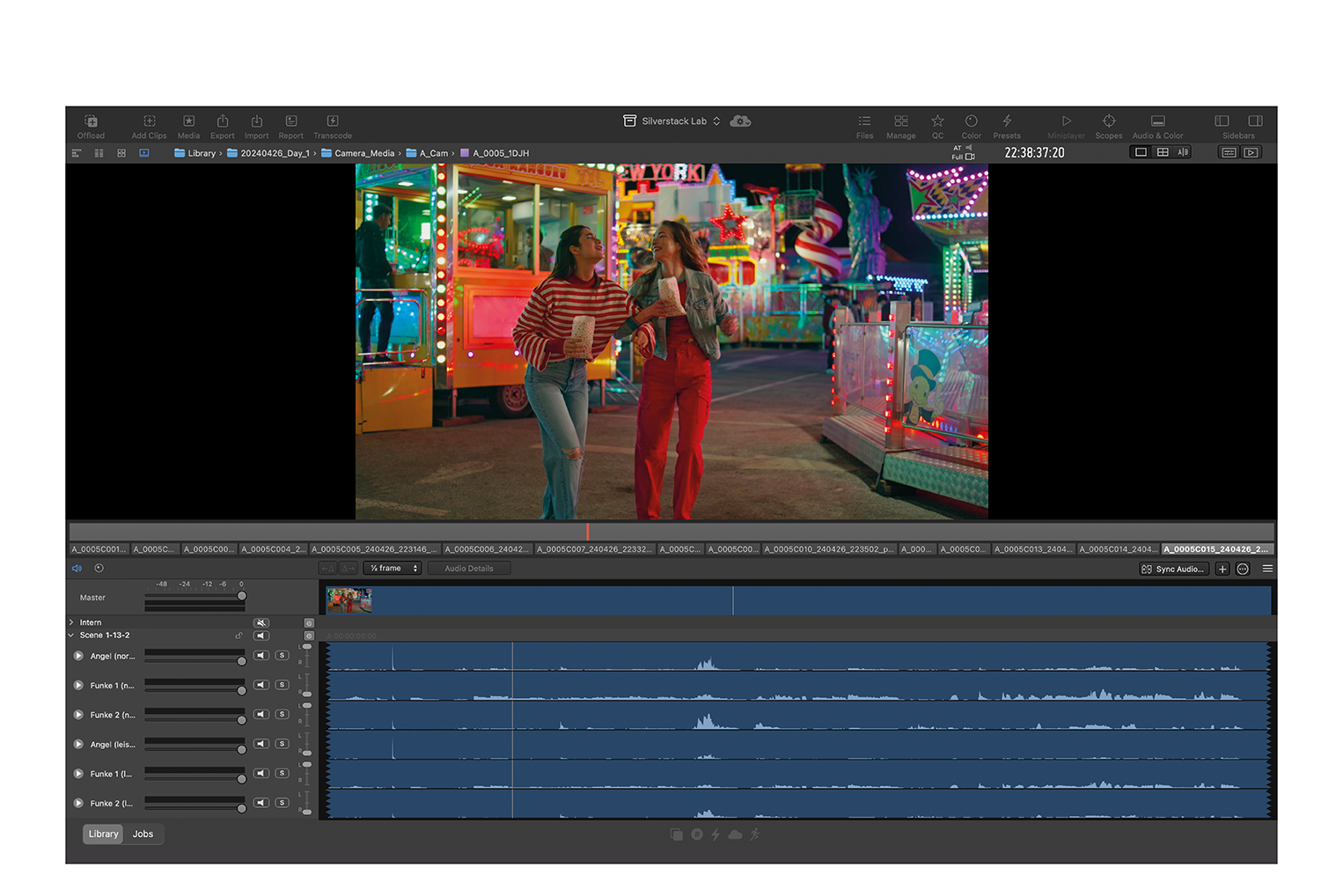Expand the Intern track group
The width and height of the screenshot is (1343, 896).
[x=71, y=622]
